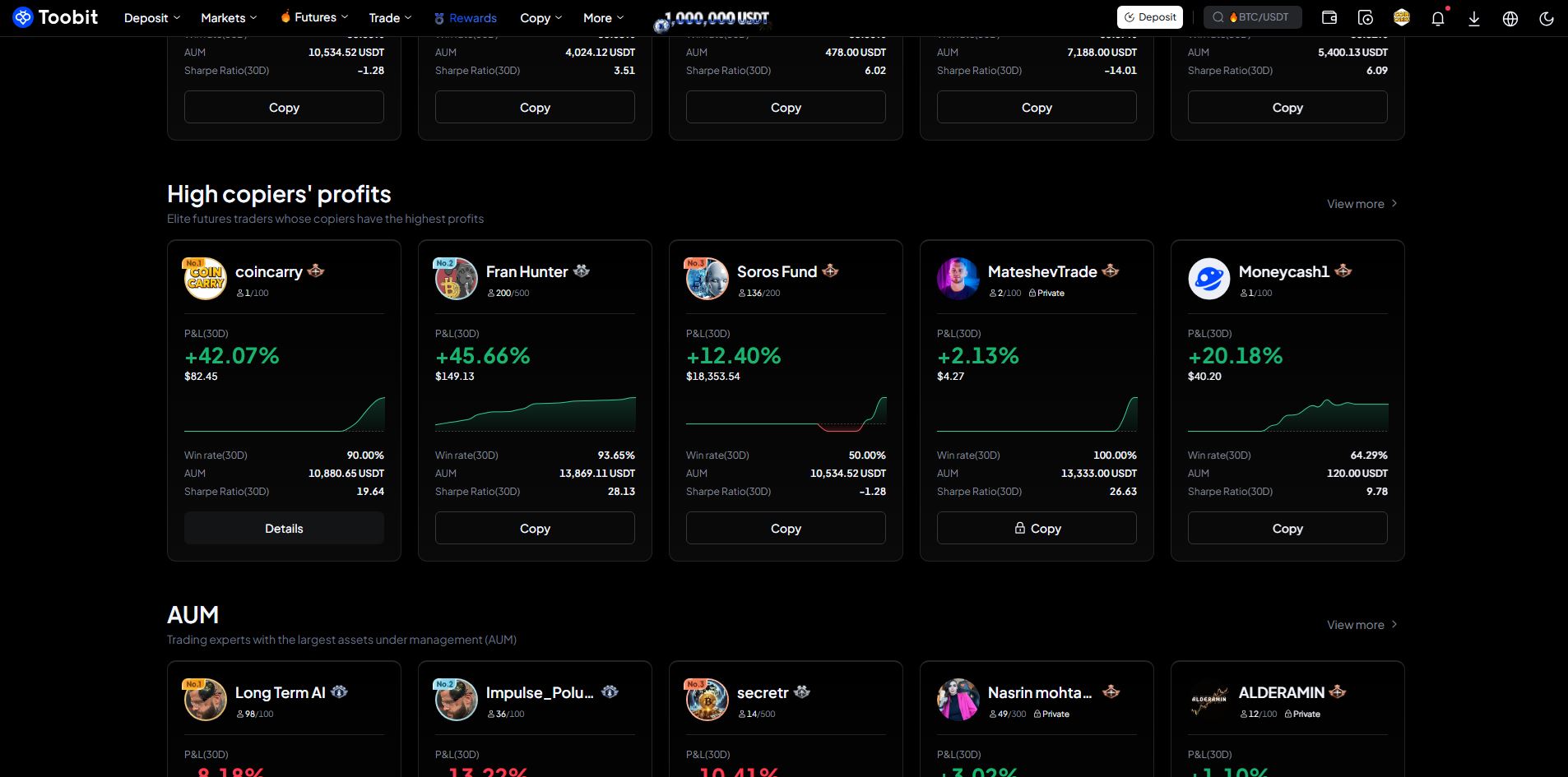Image resolution: width=1568 pixels, height=777 pixels.
Task: Expand the Futures dropdown menu
Action: click(314, 17)
